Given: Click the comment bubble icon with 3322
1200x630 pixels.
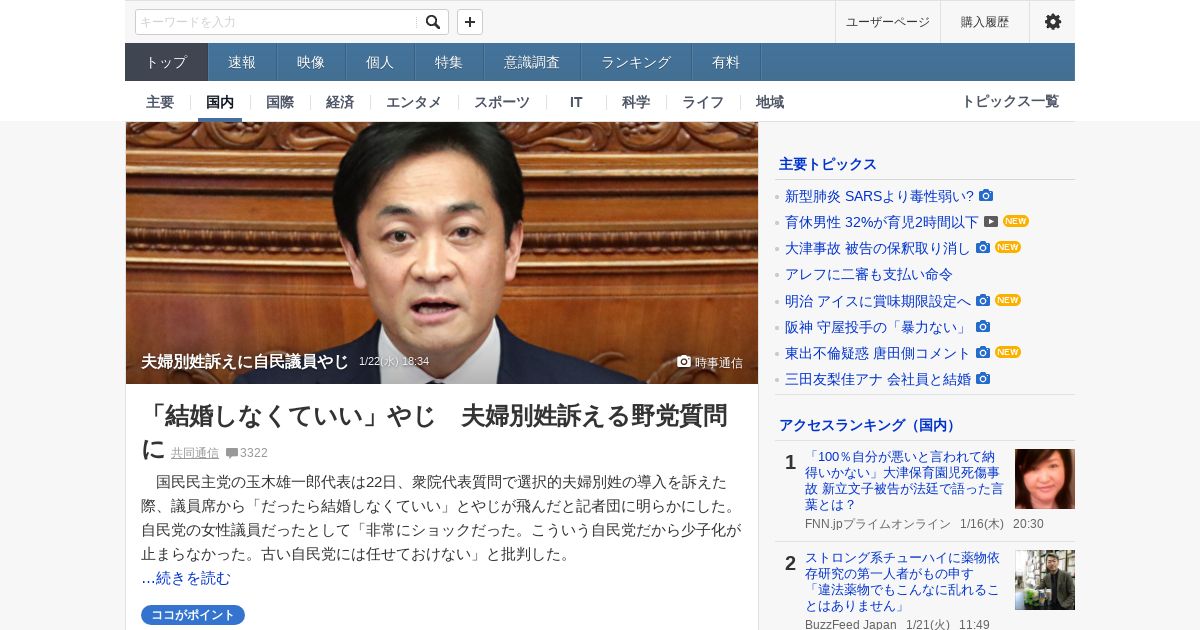Looking at the screenshot, I should click(x=232, y=453).
